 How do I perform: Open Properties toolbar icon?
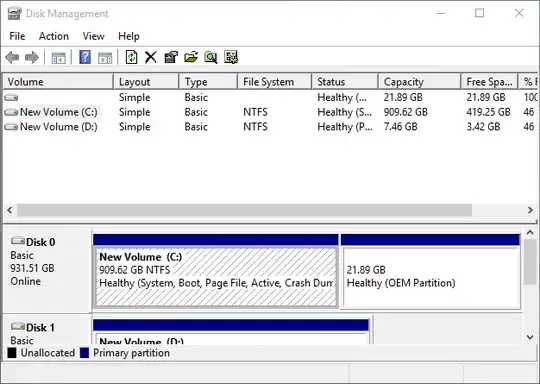(171, 57)
